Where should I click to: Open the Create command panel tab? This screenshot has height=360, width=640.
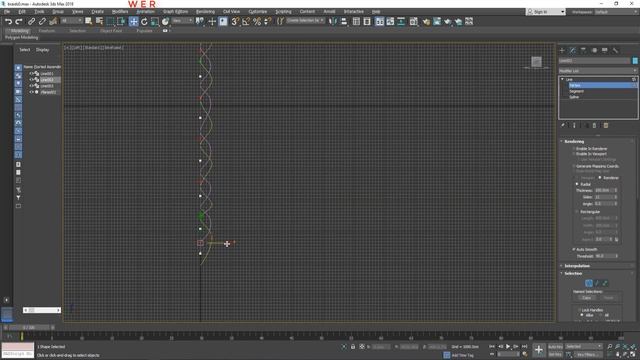point(562,50)
